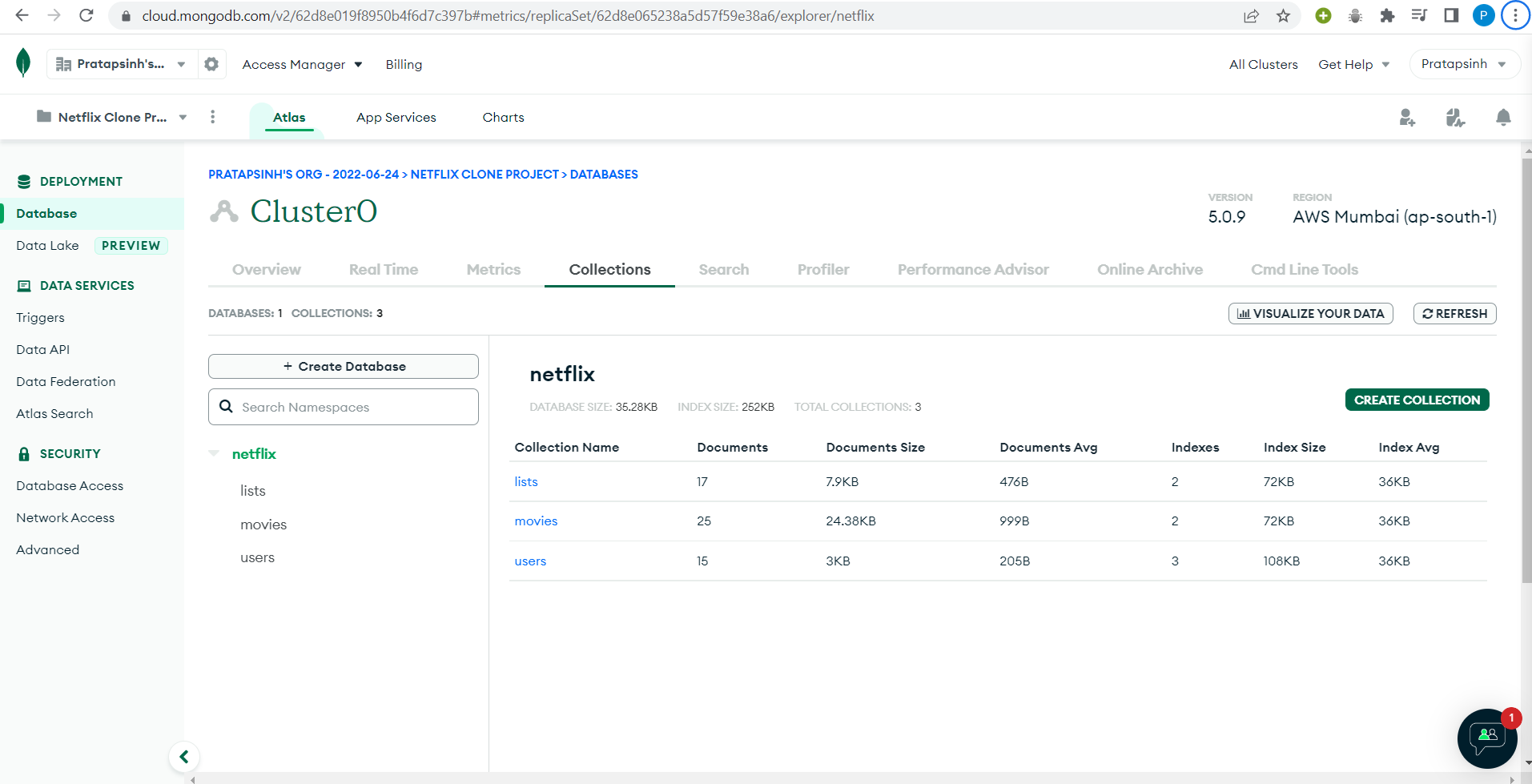Collapse the netflix database tree
1532x784 pixels.
pyautogui.click(x=214, y=453)
